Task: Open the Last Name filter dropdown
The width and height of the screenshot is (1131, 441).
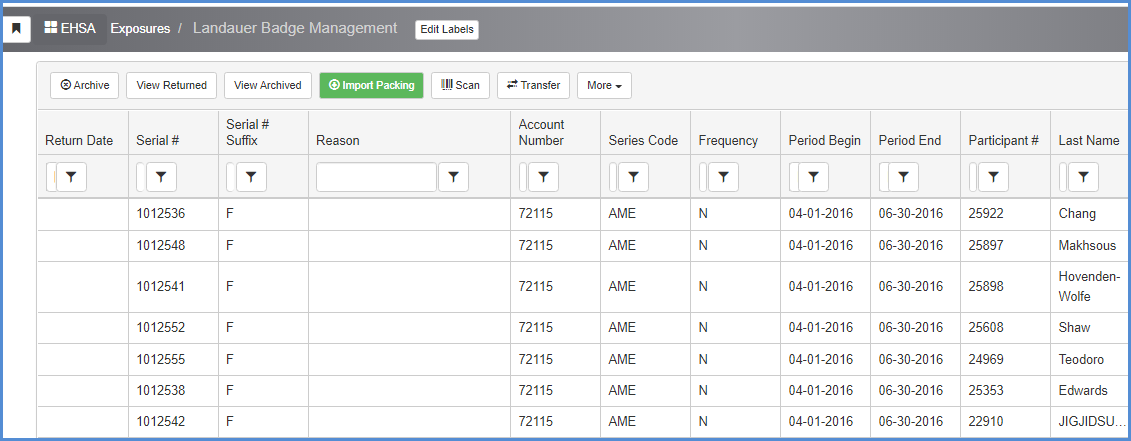Action: [1083, 177]
